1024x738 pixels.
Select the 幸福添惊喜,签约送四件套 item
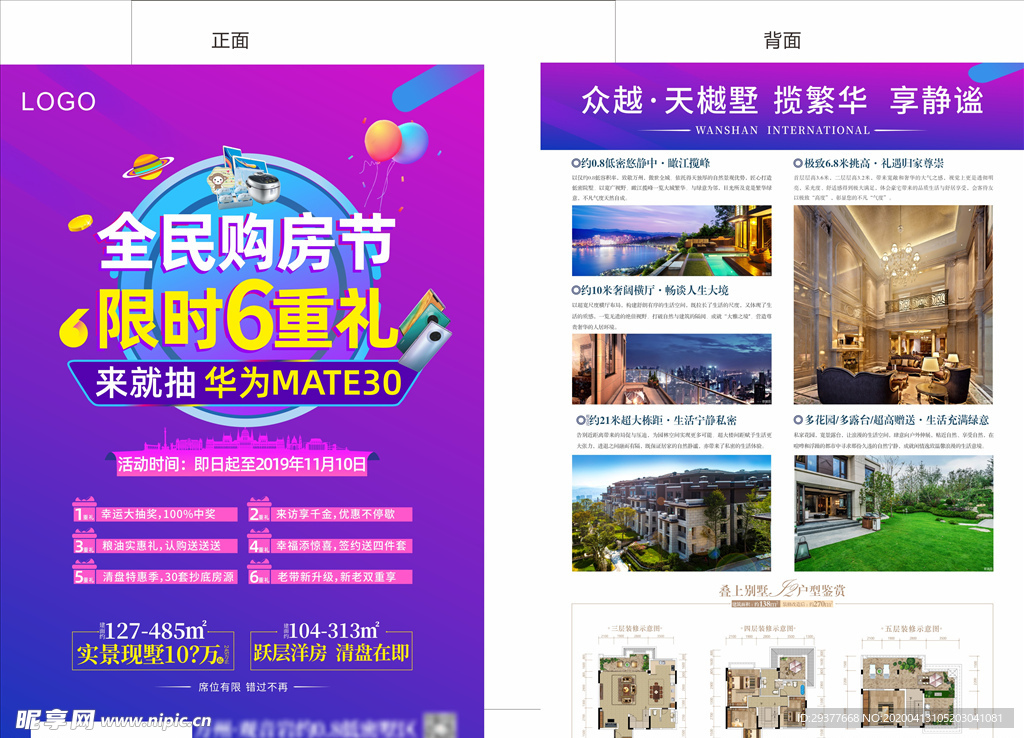342,545
